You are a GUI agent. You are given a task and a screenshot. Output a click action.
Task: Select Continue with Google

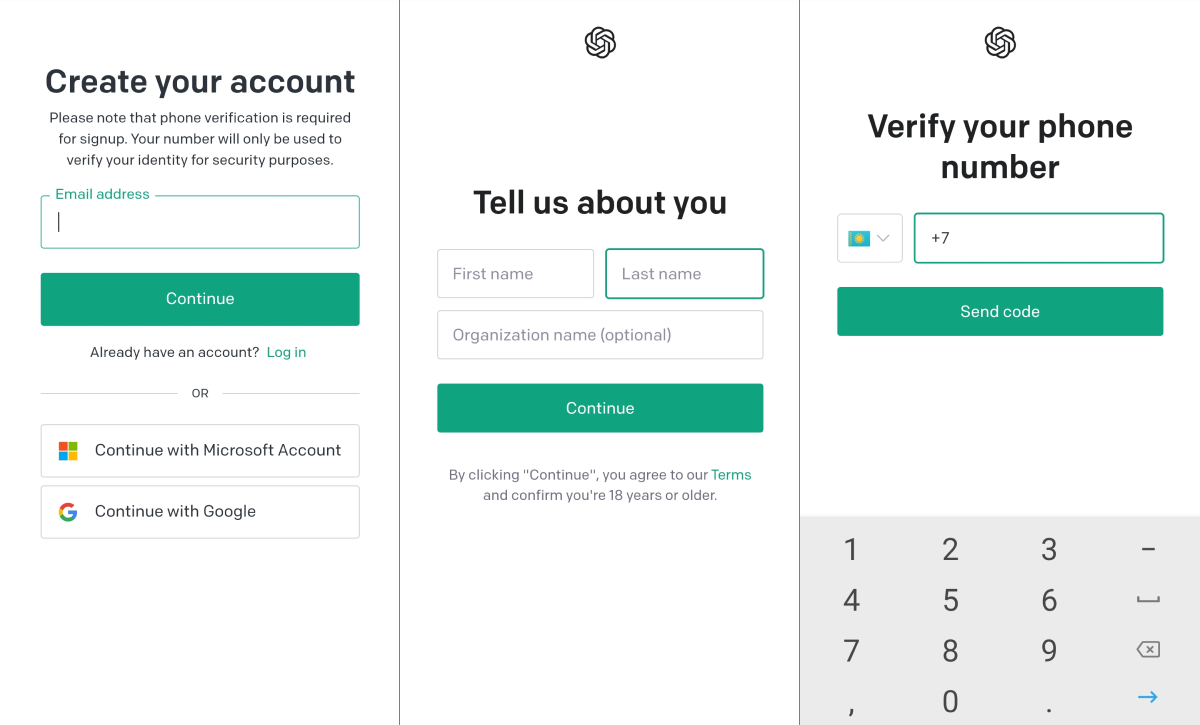click(200, 512)
